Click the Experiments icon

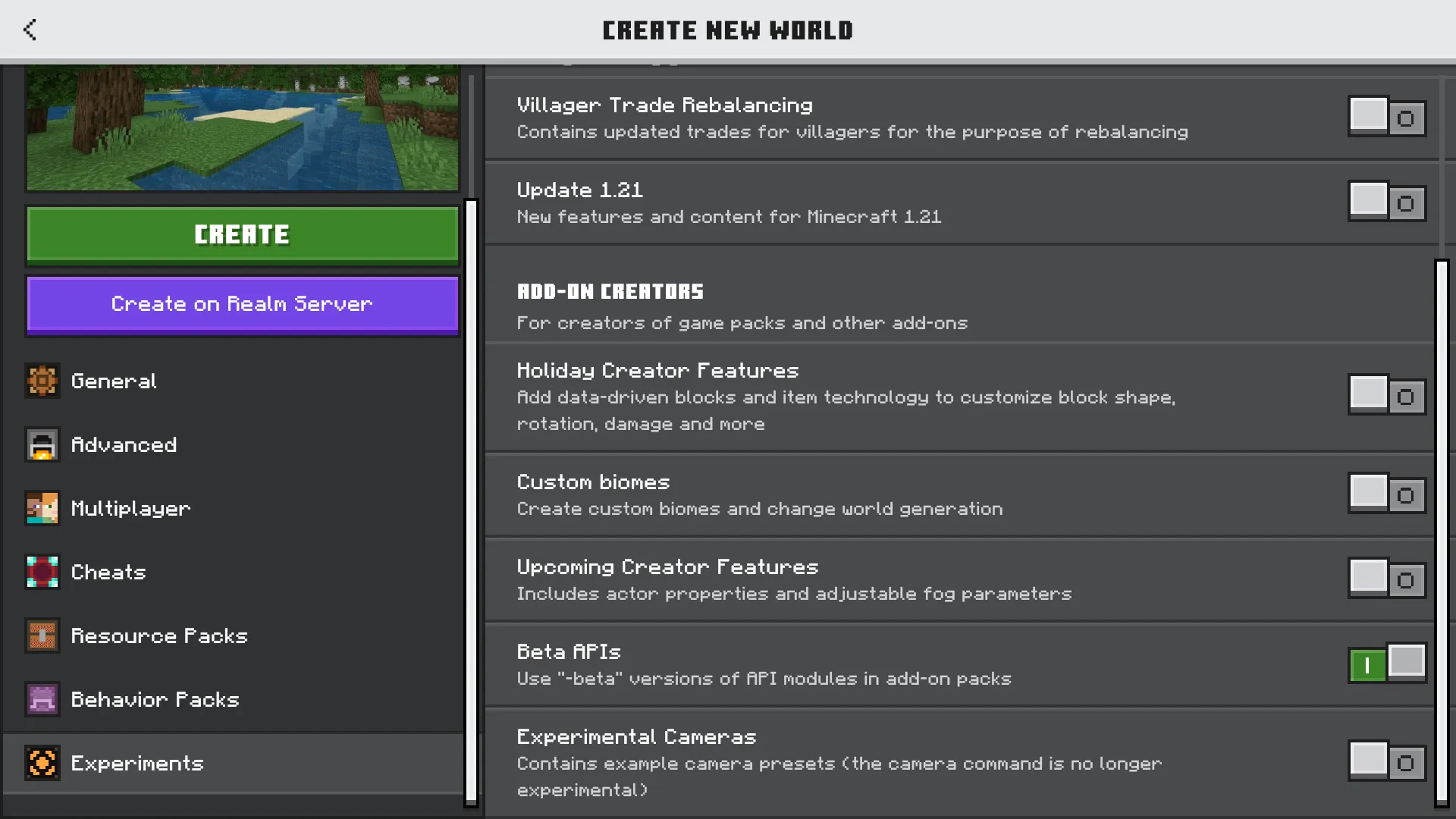pos(42,763)
